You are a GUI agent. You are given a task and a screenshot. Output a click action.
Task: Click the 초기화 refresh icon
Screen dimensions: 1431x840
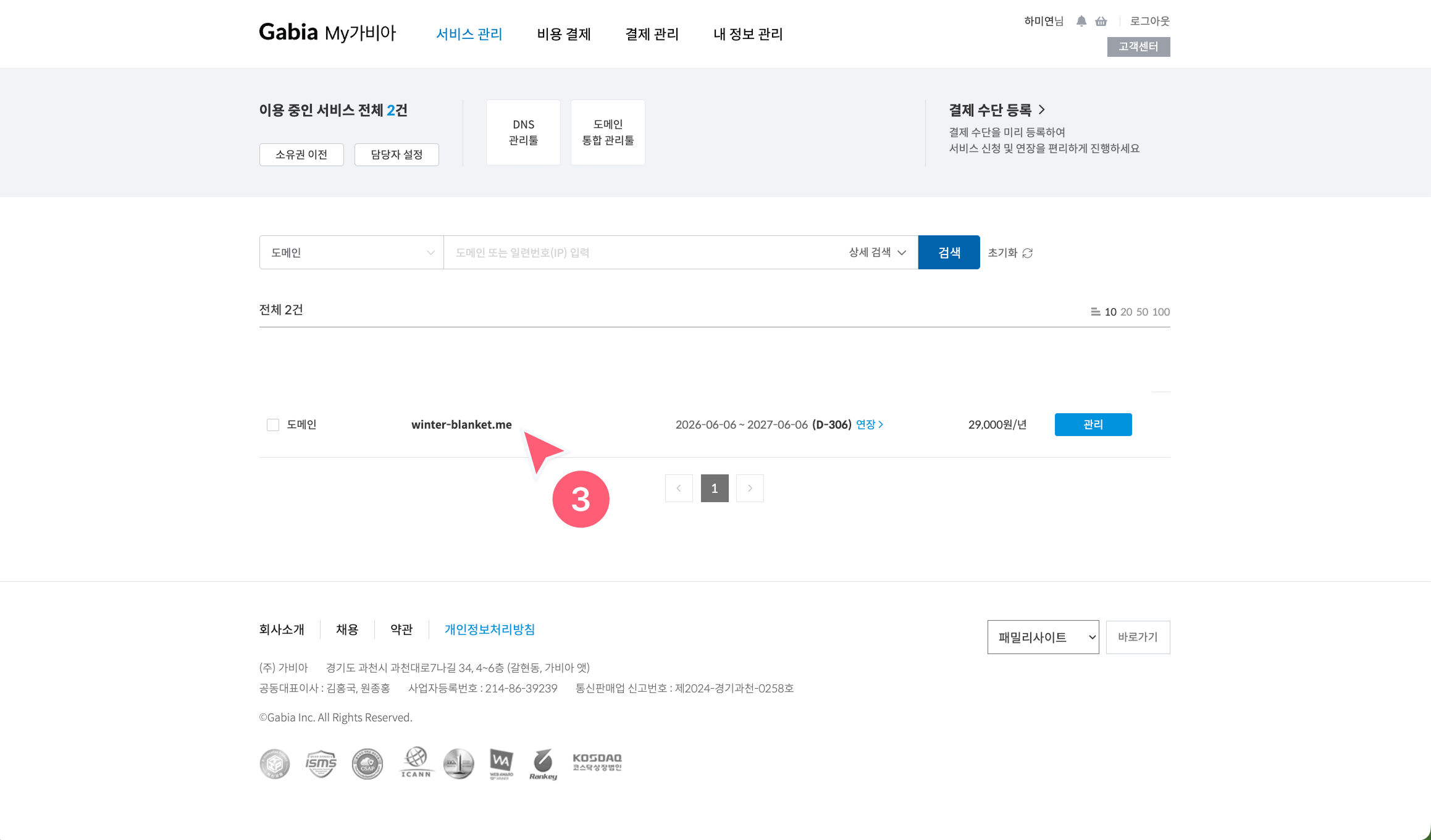[1028, 253]
